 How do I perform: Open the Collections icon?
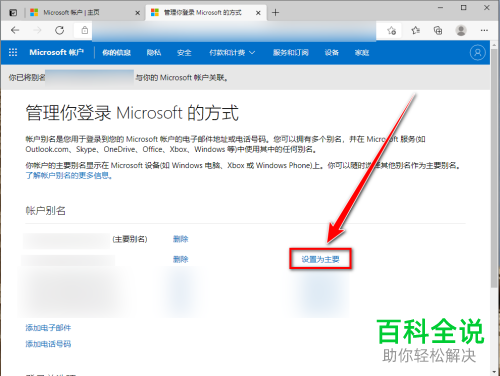[438, 31]
